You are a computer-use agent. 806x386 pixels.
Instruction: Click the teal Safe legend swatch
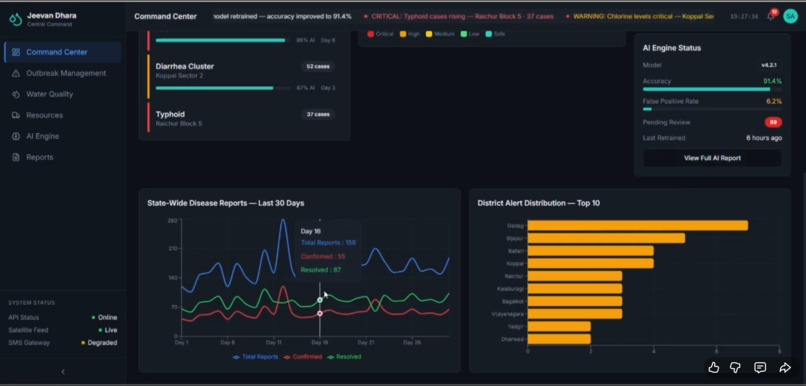[x=488, y=34]
